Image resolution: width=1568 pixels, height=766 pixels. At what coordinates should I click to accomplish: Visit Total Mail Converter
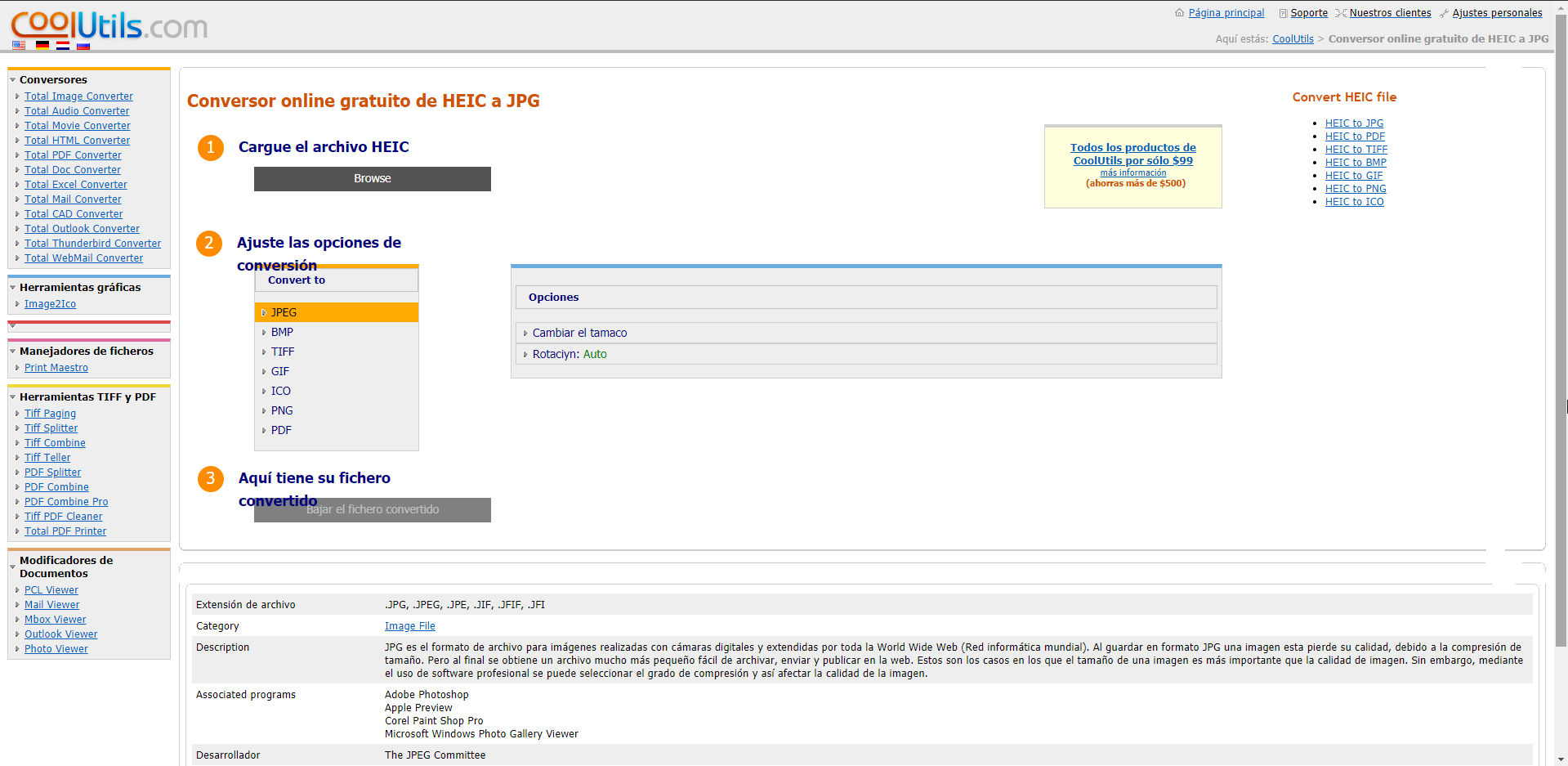pyautogui.click(x=73, y=199)
